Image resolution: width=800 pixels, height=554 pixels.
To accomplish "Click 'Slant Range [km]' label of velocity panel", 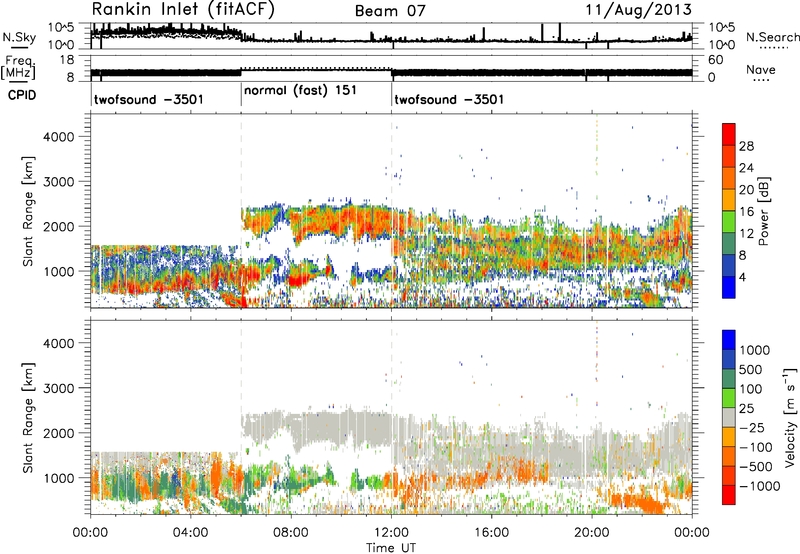I will click(x=28, y=417).
